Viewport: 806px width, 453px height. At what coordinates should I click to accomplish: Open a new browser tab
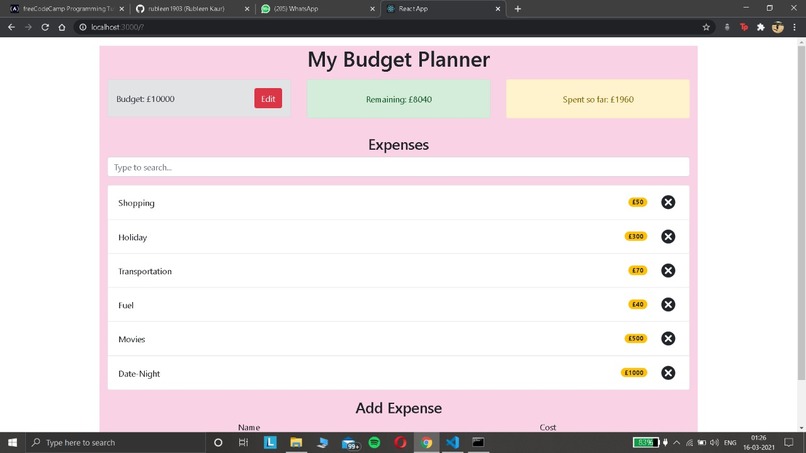pyautogui.click(x=518, y=9)
